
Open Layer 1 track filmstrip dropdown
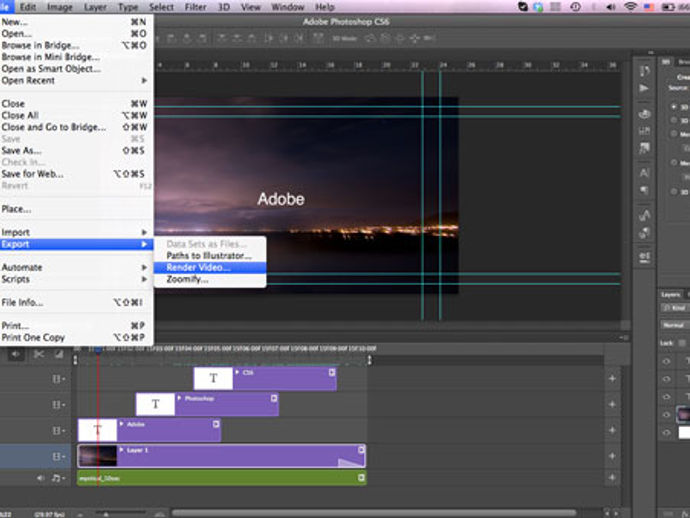click(x=58, y=456)
